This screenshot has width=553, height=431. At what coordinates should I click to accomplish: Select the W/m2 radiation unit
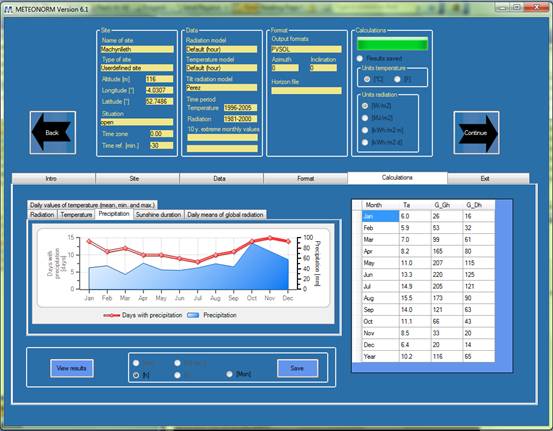[365, 105]
